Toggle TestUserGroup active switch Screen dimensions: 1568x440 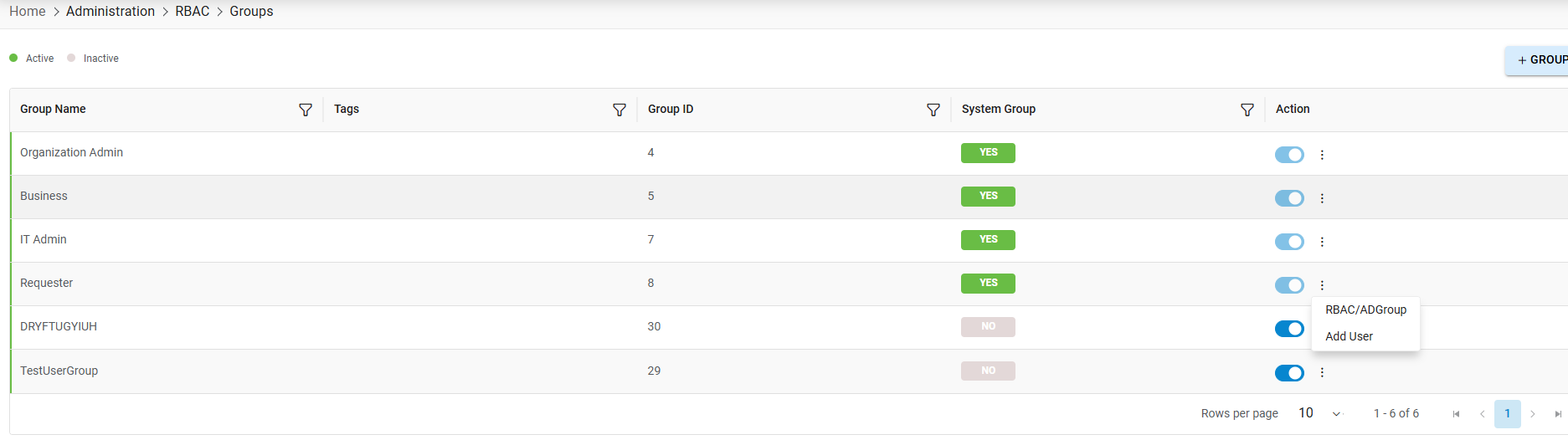(1289, 372)
